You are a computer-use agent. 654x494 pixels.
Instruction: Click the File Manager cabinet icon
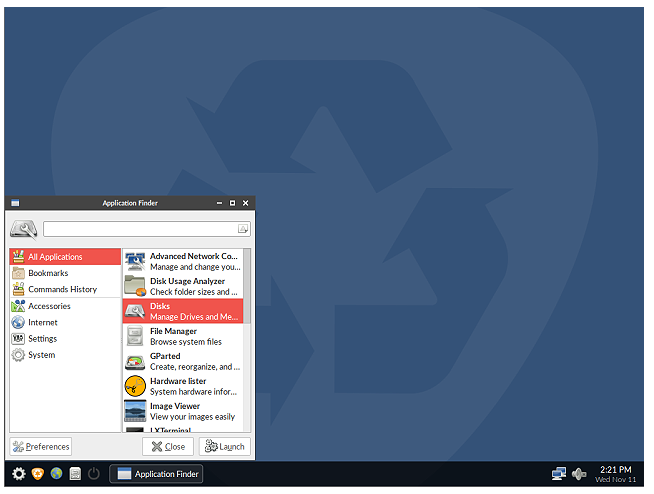click(x=135, y=336)
